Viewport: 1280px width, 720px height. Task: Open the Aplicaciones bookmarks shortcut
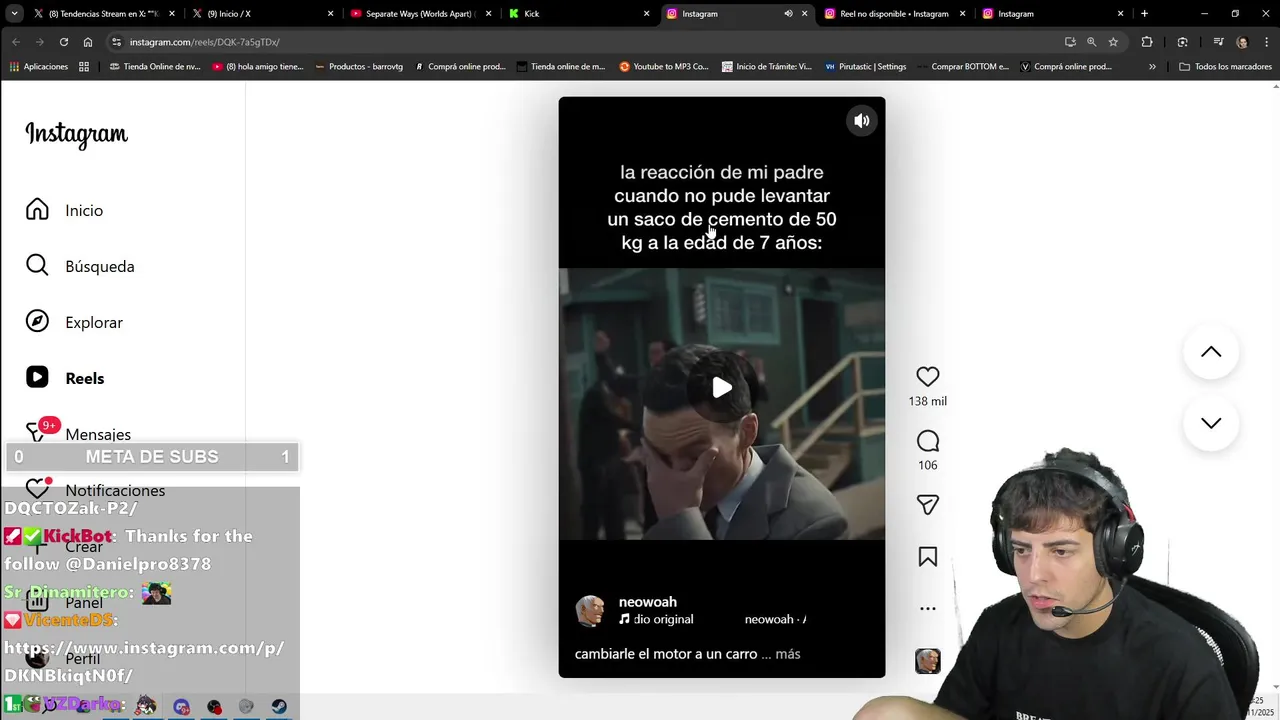click(39, 67)
